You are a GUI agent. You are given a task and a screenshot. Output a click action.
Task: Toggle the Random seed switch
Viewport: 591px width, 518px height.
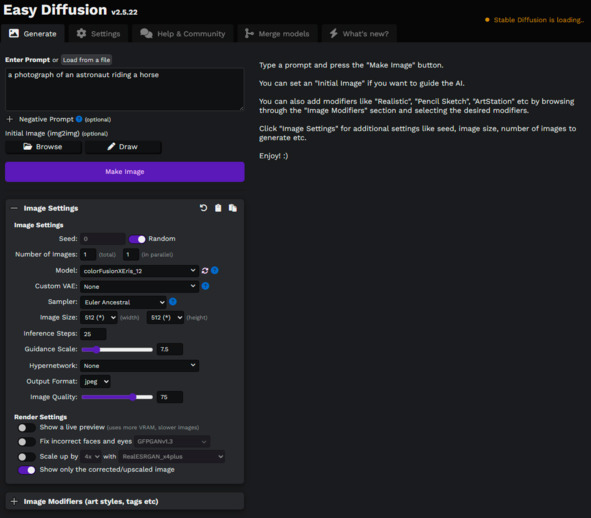pyautogui.click(x=137, y=239)
